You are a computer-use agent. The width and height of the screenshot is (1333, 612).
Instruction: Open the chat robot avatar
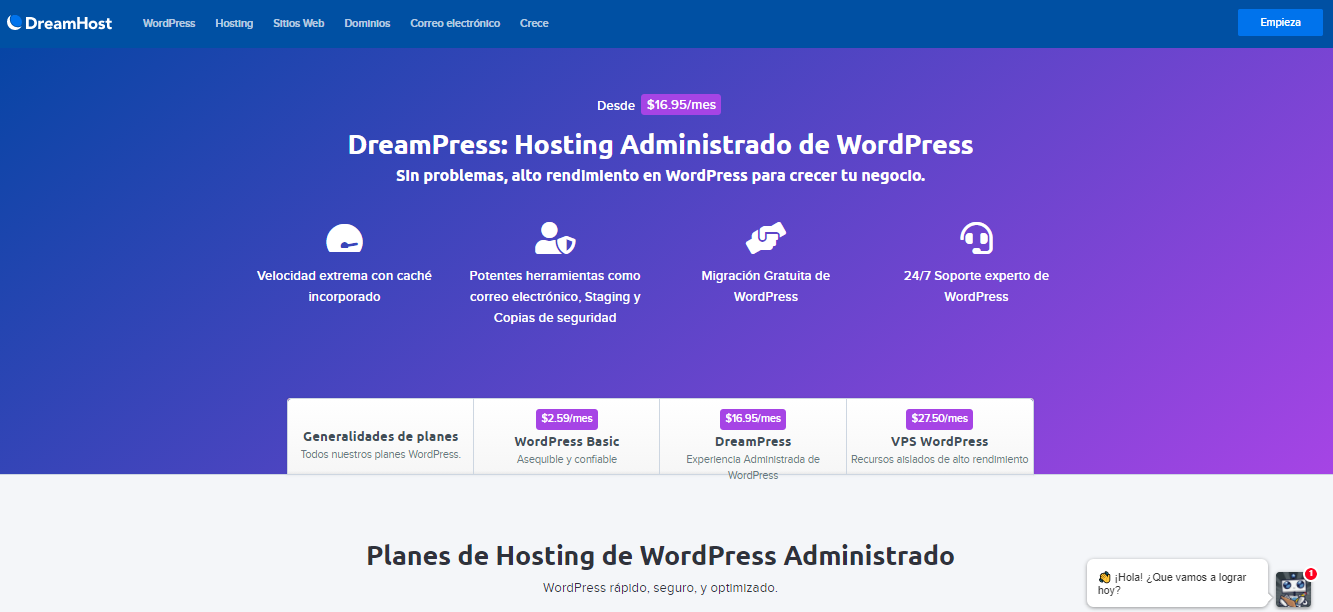coord(1292,588)
